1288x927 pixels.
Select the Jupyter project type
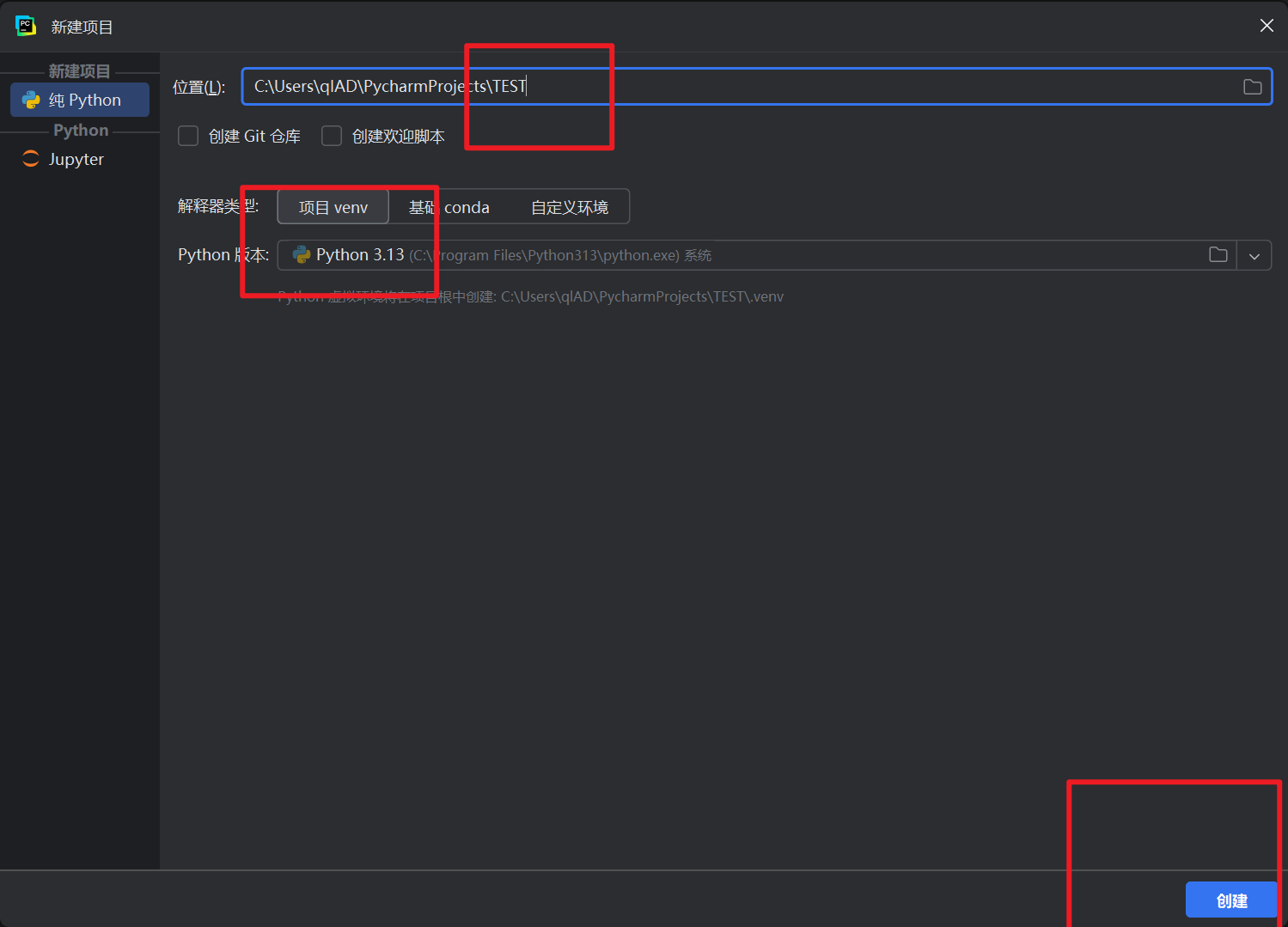coord(76,159)
